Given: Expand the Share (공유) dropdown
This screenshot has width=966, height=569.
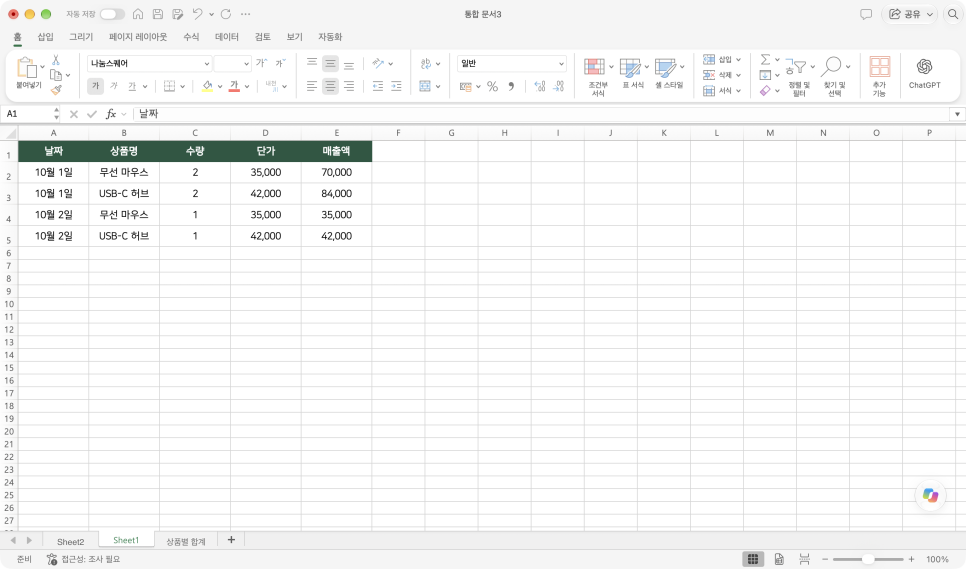Looking at the screenshot, I should click(x=930, y=14).
